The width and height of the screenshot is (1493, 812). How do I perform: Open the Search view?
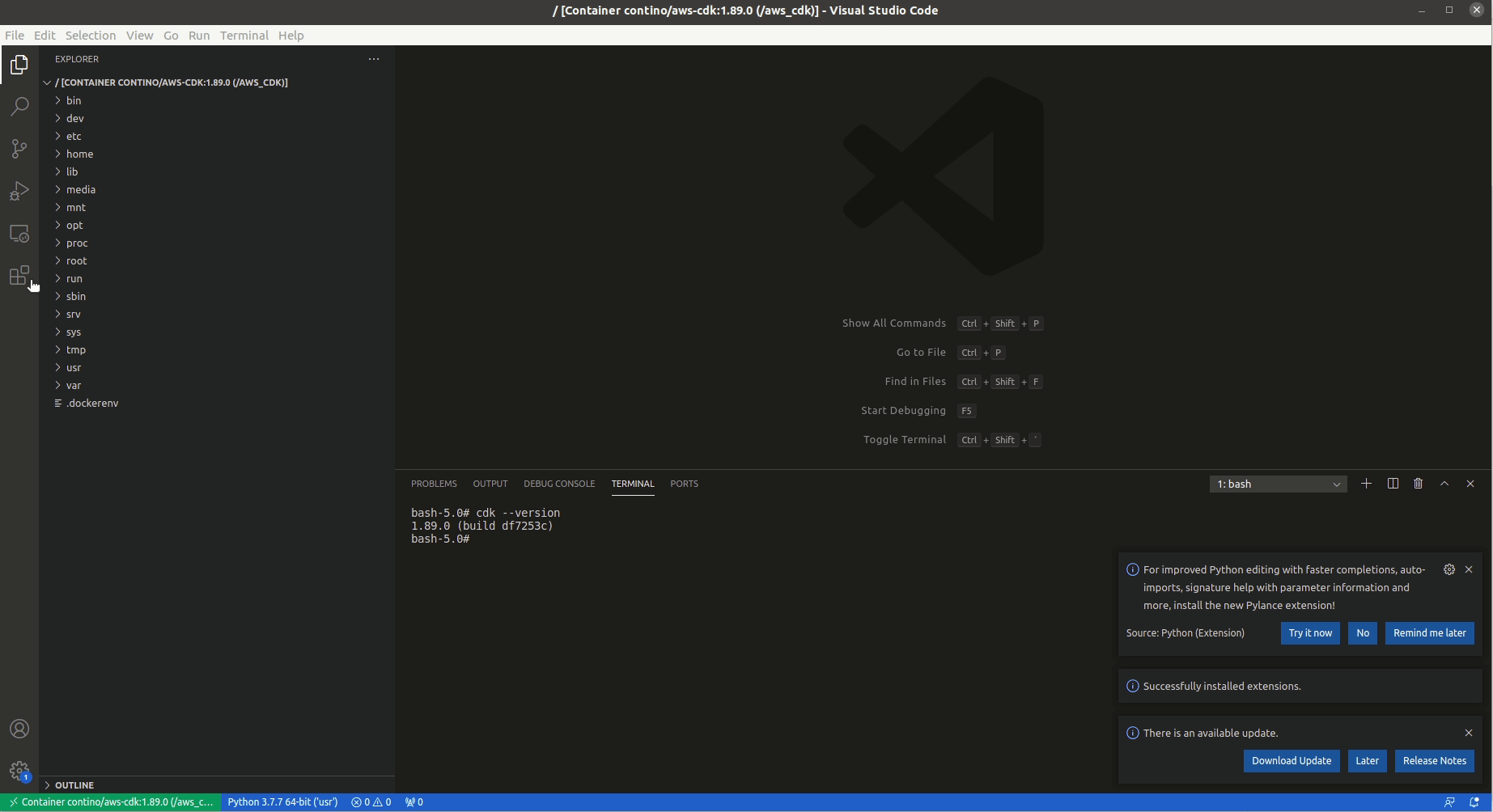pos(19,107)
